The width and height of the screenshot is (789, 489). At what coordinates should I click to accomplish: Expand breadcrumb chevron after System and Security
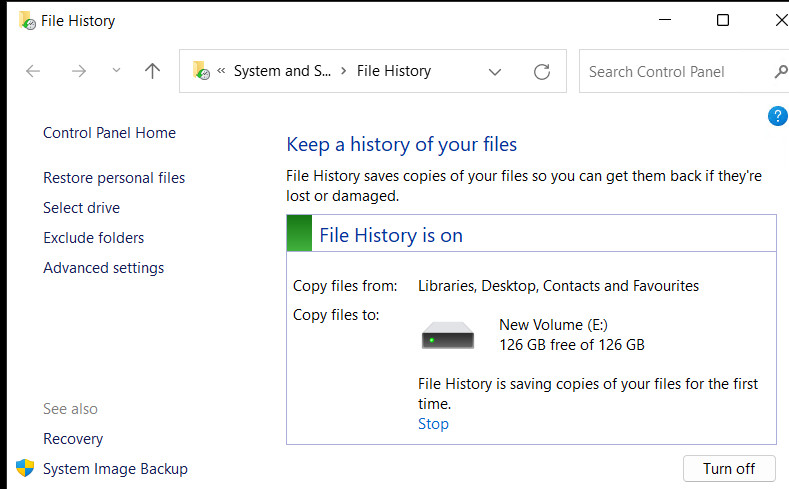pyautogui.click(x=343, y=71)
